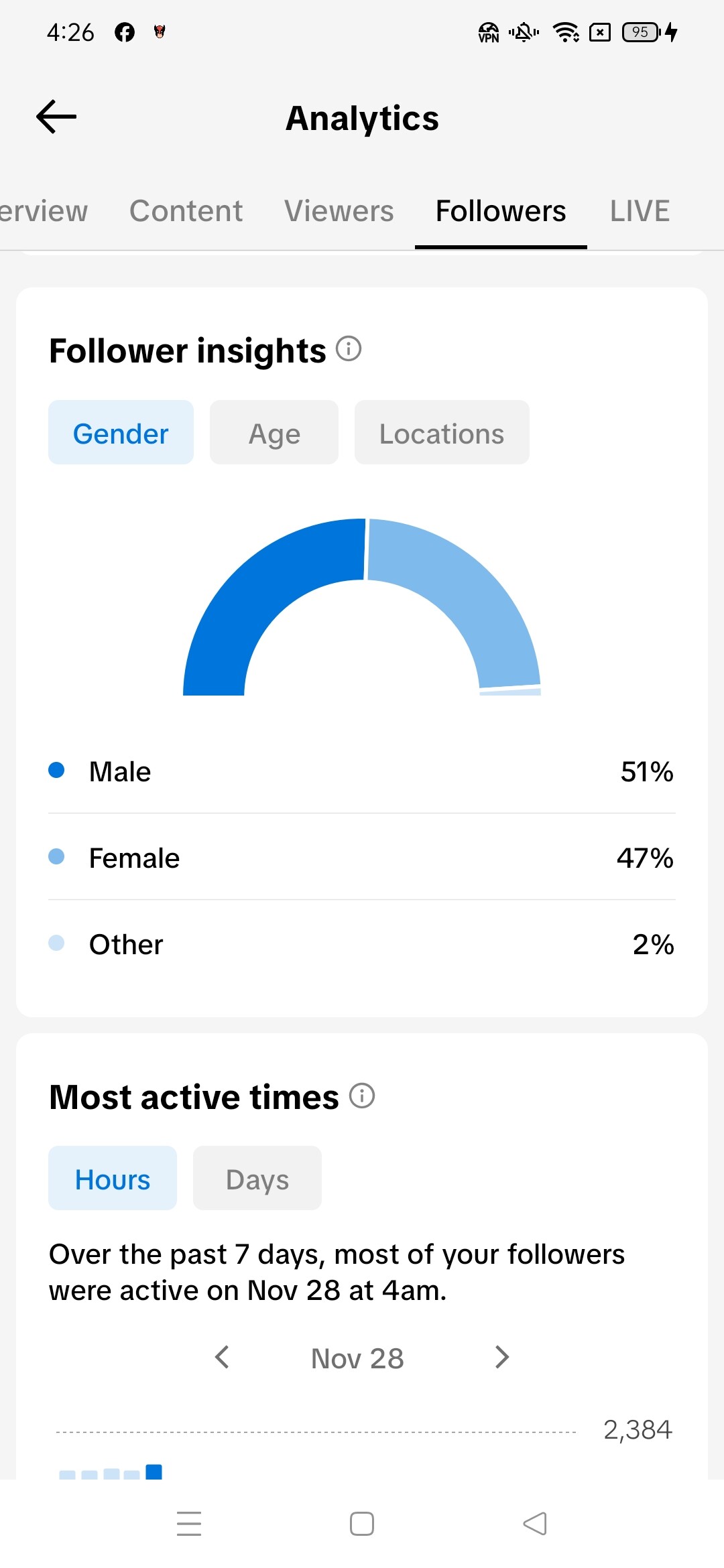This screenshot has height=1568, width=724.
Task: Show active times by Days
Action: point(257,1179)
